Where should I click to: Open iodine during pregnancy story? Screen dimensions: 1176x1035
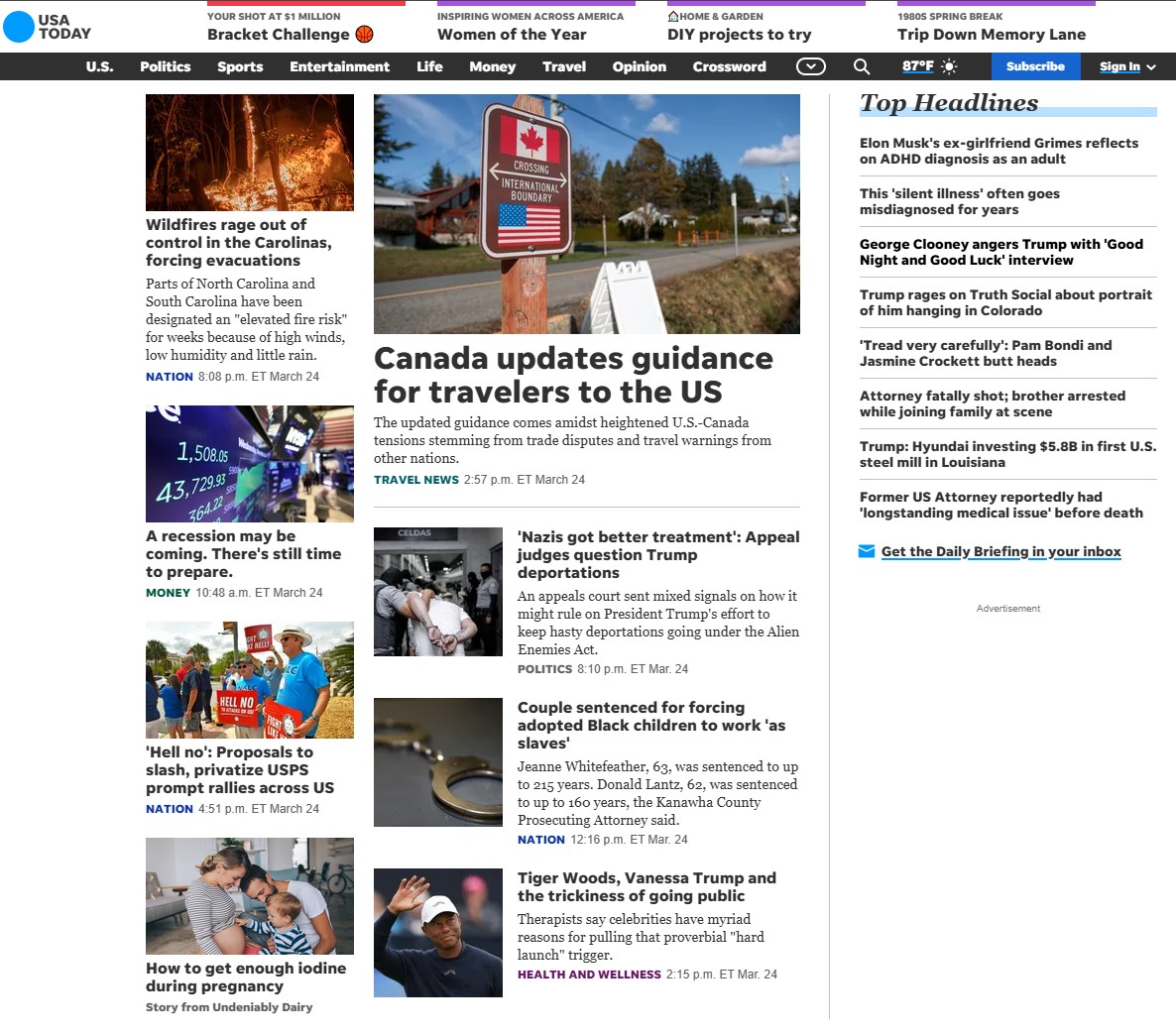pos(246,977)
